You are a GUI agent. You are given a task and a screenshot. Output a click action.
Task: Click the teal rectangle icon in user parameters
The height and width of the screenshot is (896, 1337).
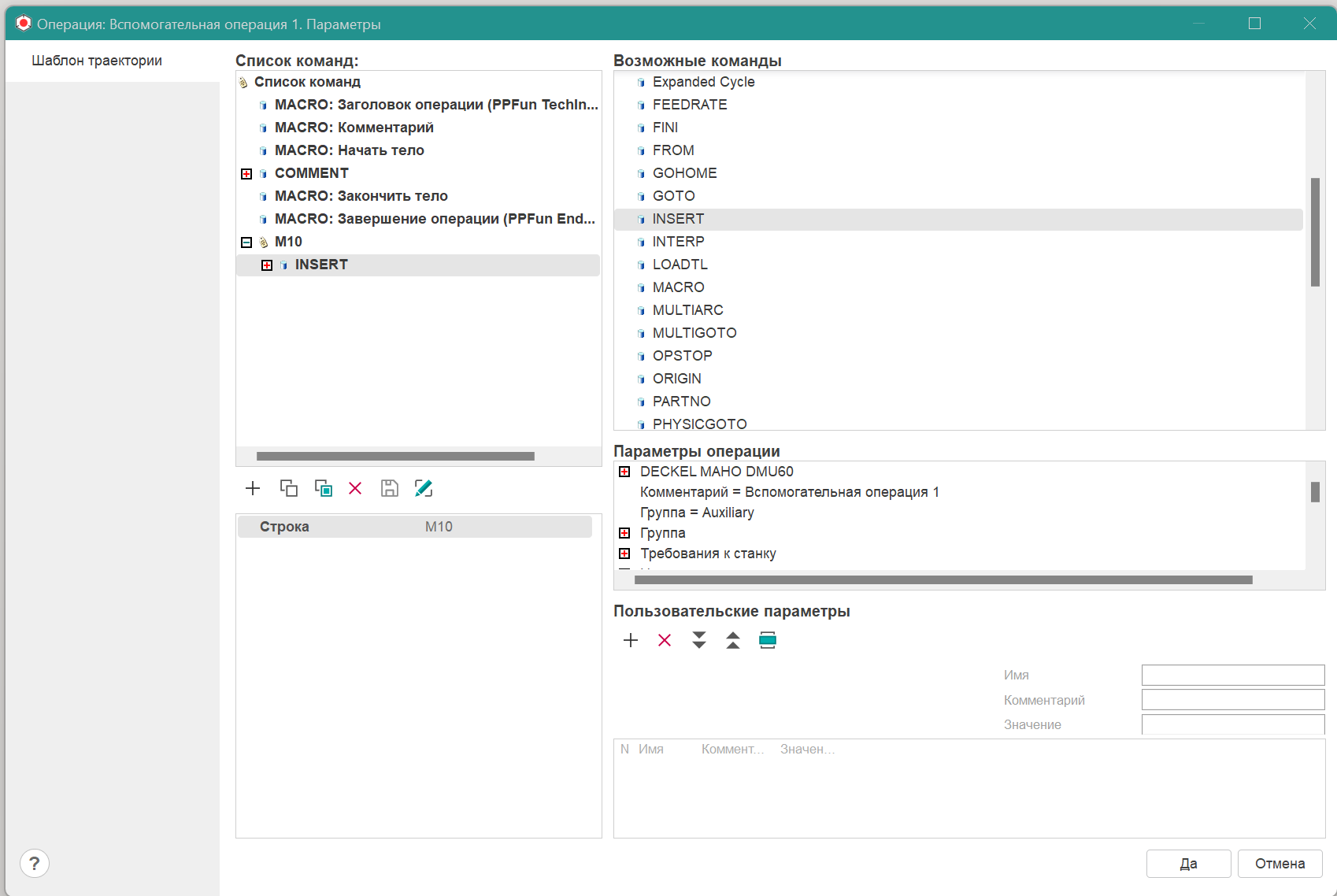tap(768, 640)
